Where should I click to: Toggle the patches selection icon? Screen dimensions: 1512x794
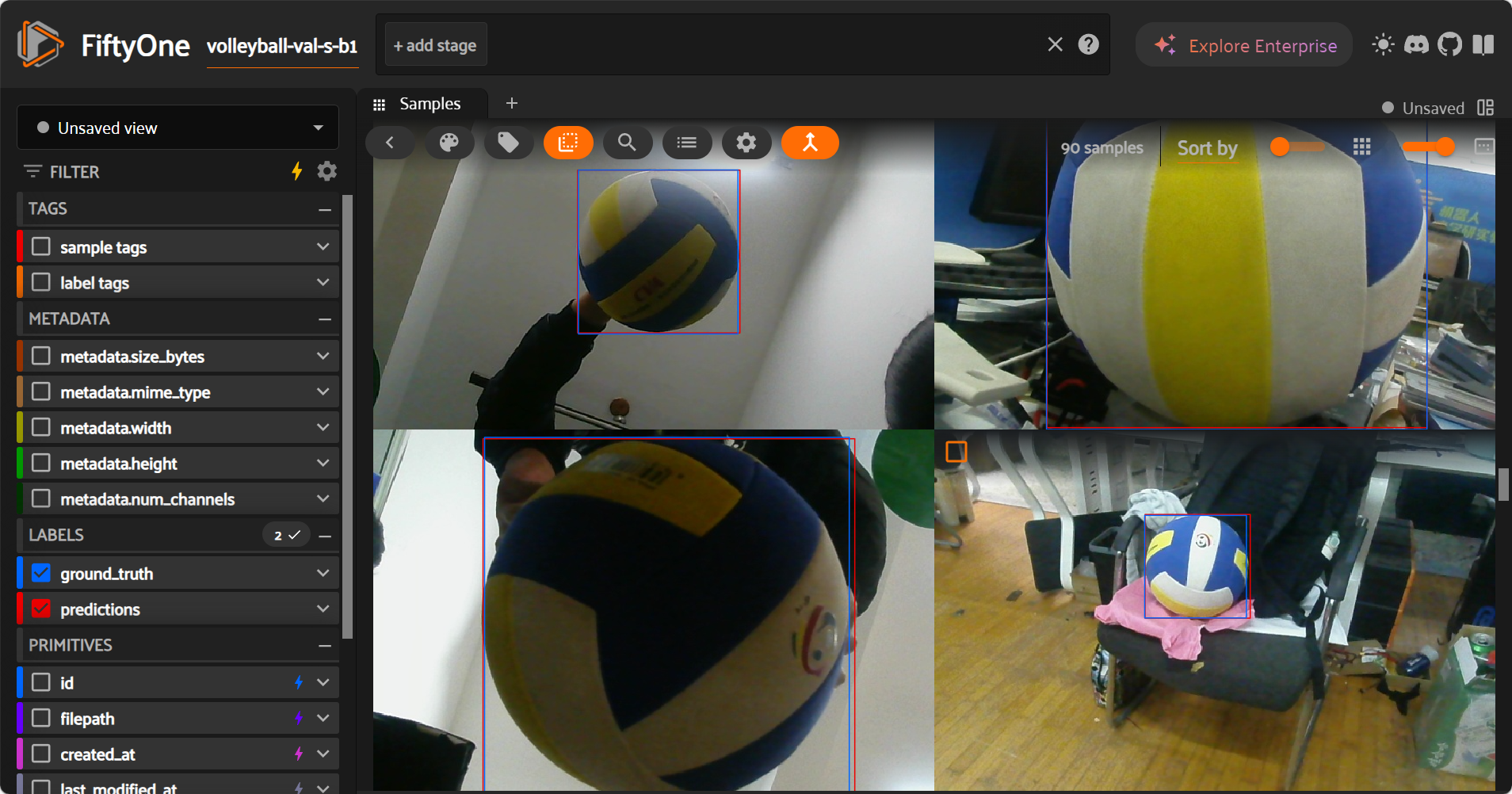pos(568,143)
